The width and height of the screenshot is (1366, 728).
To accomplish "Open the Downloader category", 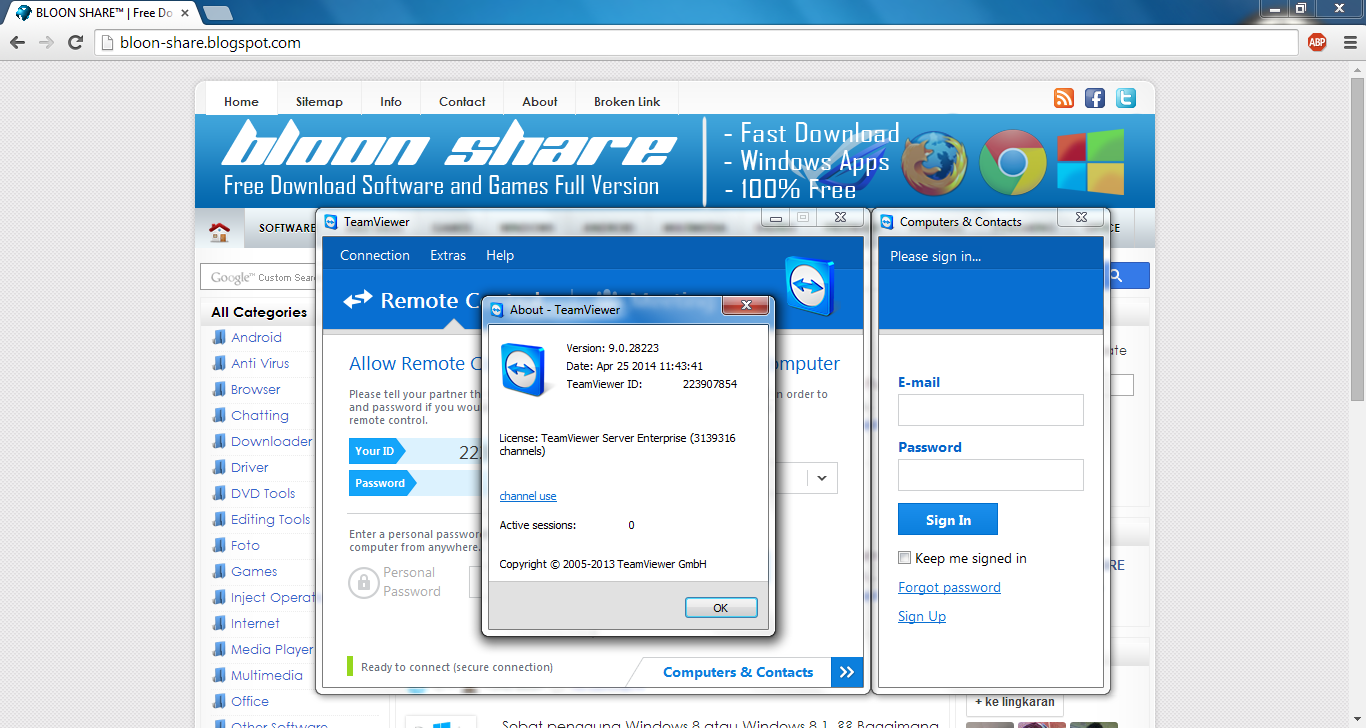I will coord(272,441).
